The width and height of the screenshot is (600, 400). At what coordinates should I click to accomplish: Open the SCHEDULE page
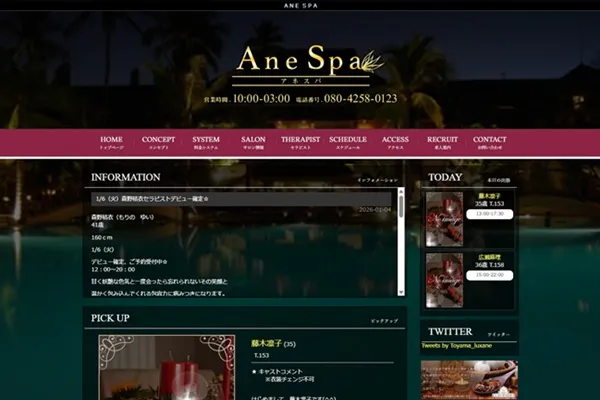348,143
